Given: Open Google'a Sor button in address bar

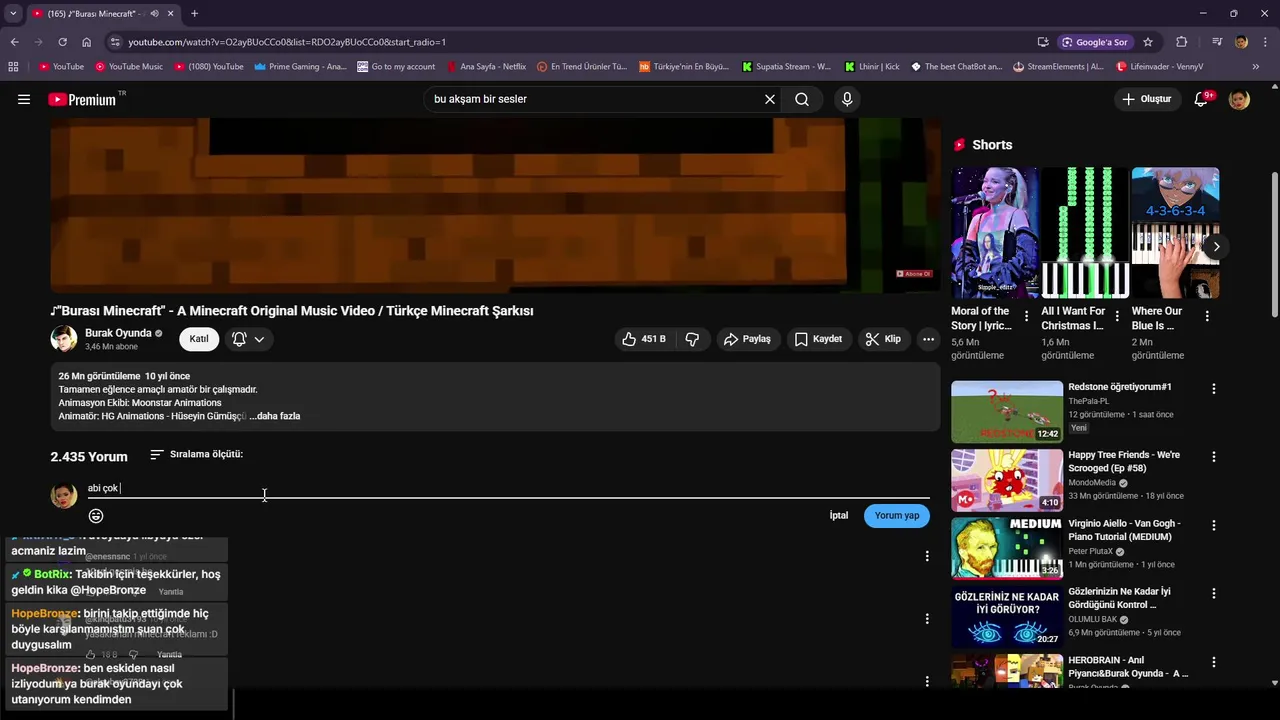Looking at the screenshot, I should pos(1094,42).
